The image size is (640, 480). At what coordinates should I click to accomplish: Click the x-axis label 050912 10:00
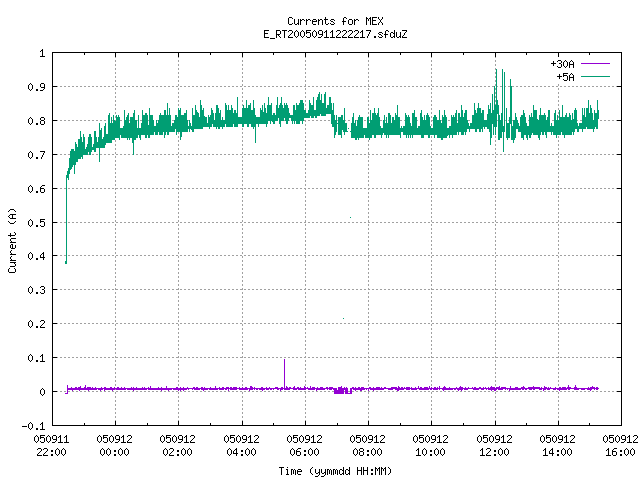[431, 446]
